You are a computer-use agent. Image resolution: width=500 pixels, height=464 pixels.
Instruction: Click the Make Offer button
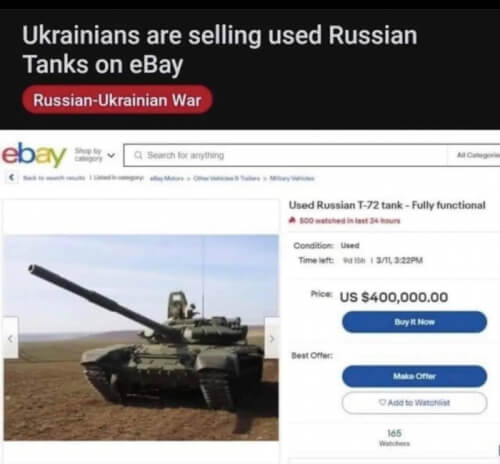pos(414,376)
